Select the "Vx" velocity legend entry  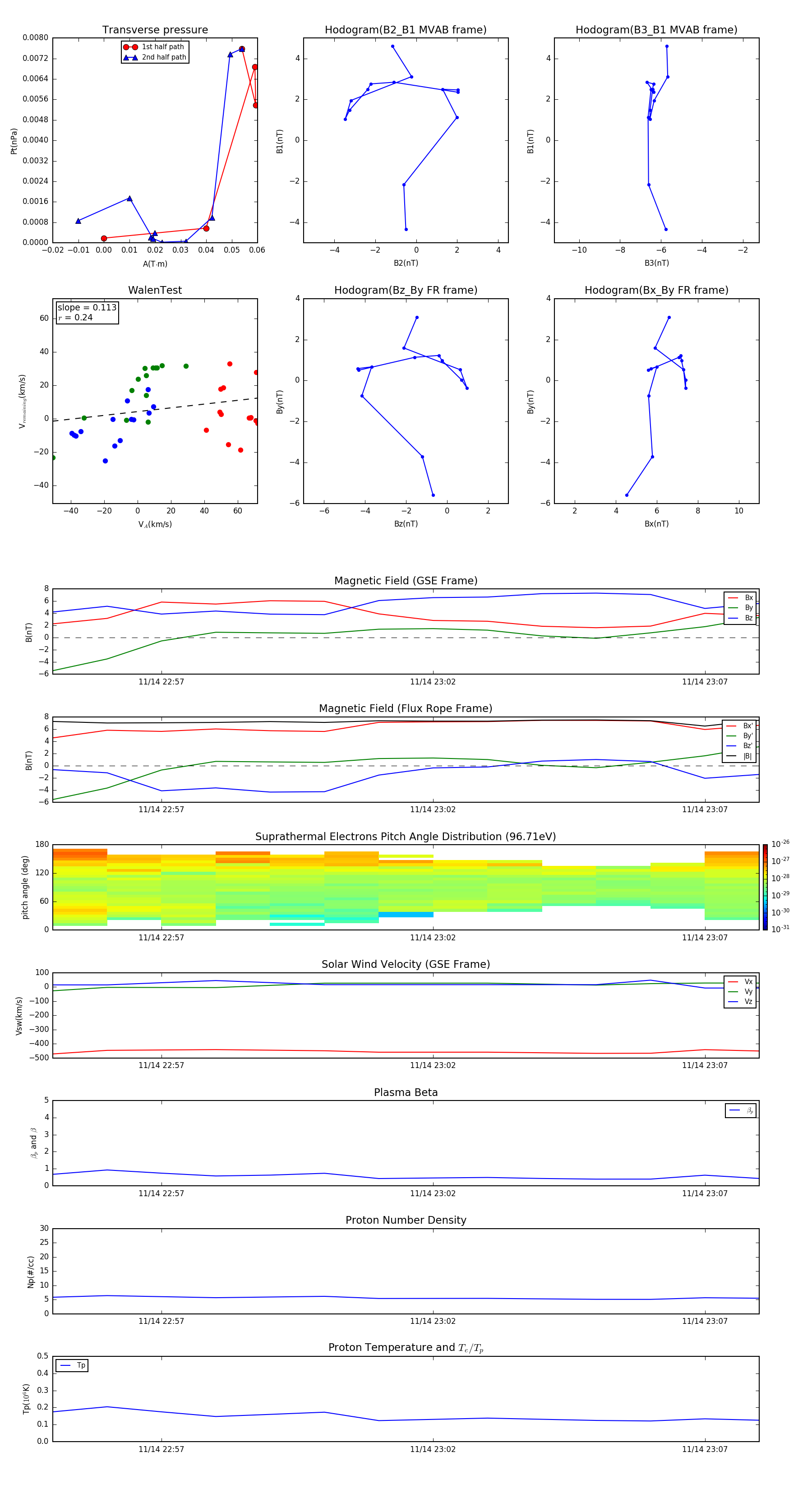point(741,981)
